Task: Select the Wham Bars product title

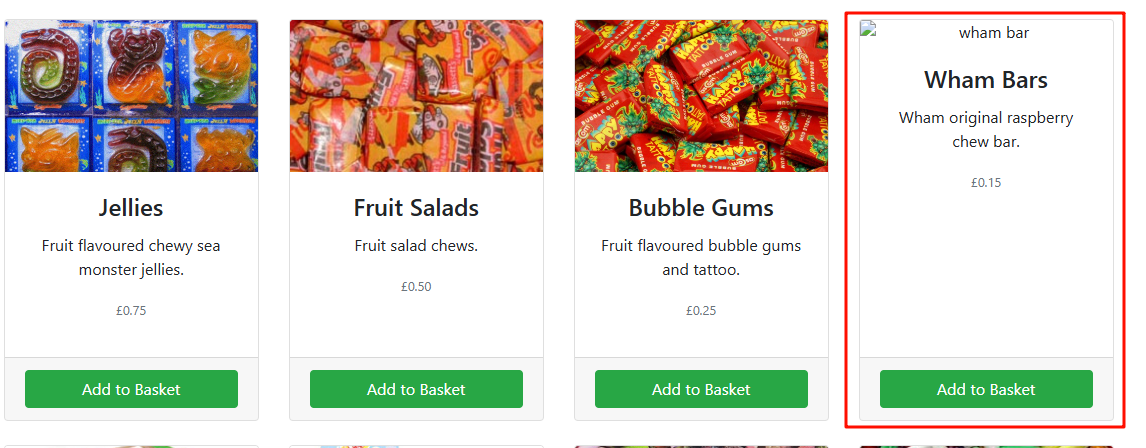Action: pyautogui.click(x=986, y=80)
